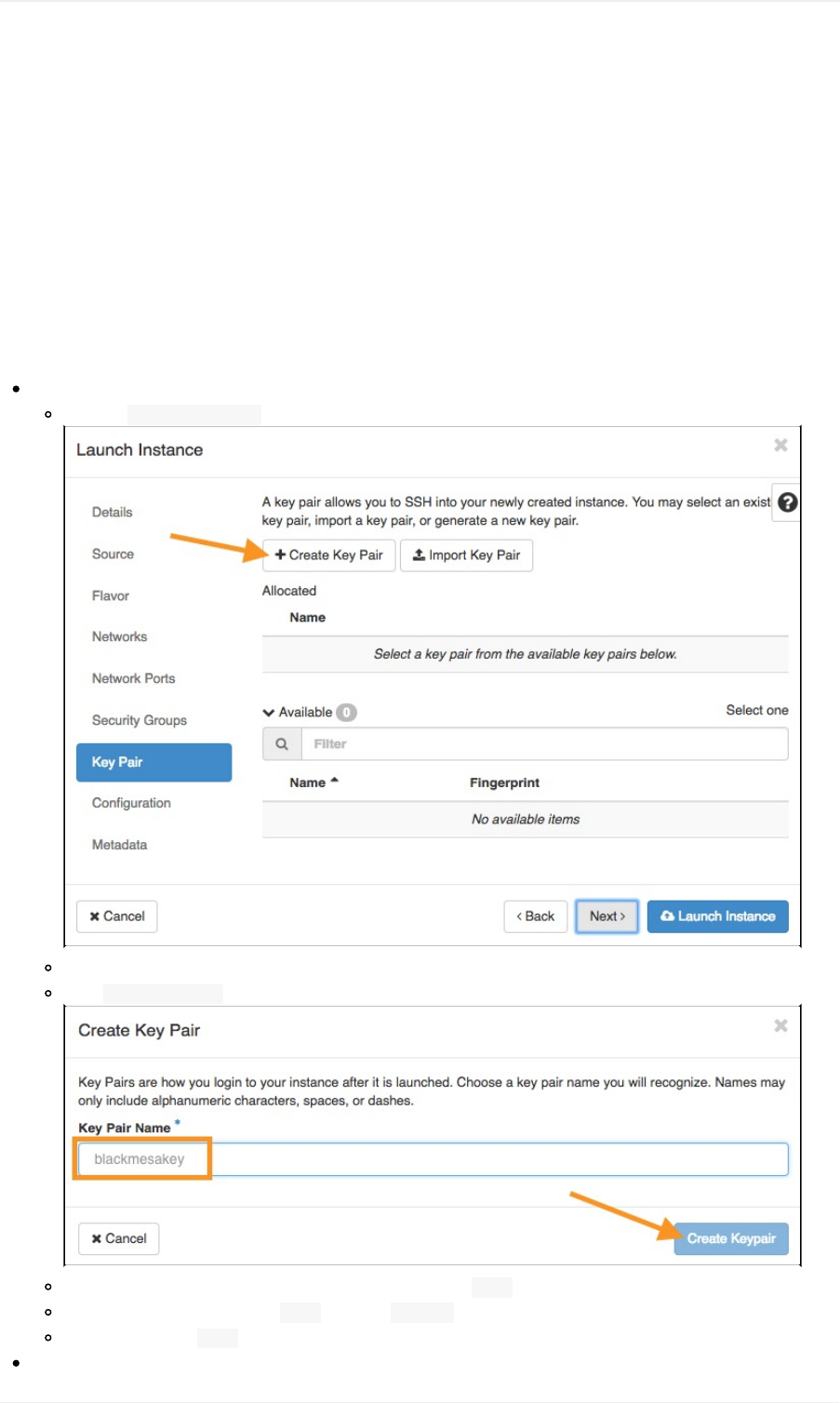
Task: Open the Security Groups step
Action: pos(140,721)
